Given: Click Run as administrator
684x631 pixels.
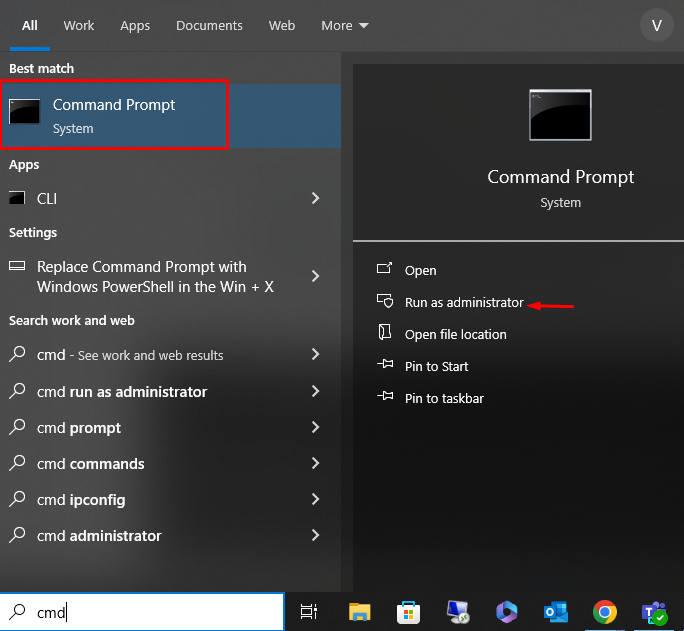Looking at the screenshot, I should (464, 302).
